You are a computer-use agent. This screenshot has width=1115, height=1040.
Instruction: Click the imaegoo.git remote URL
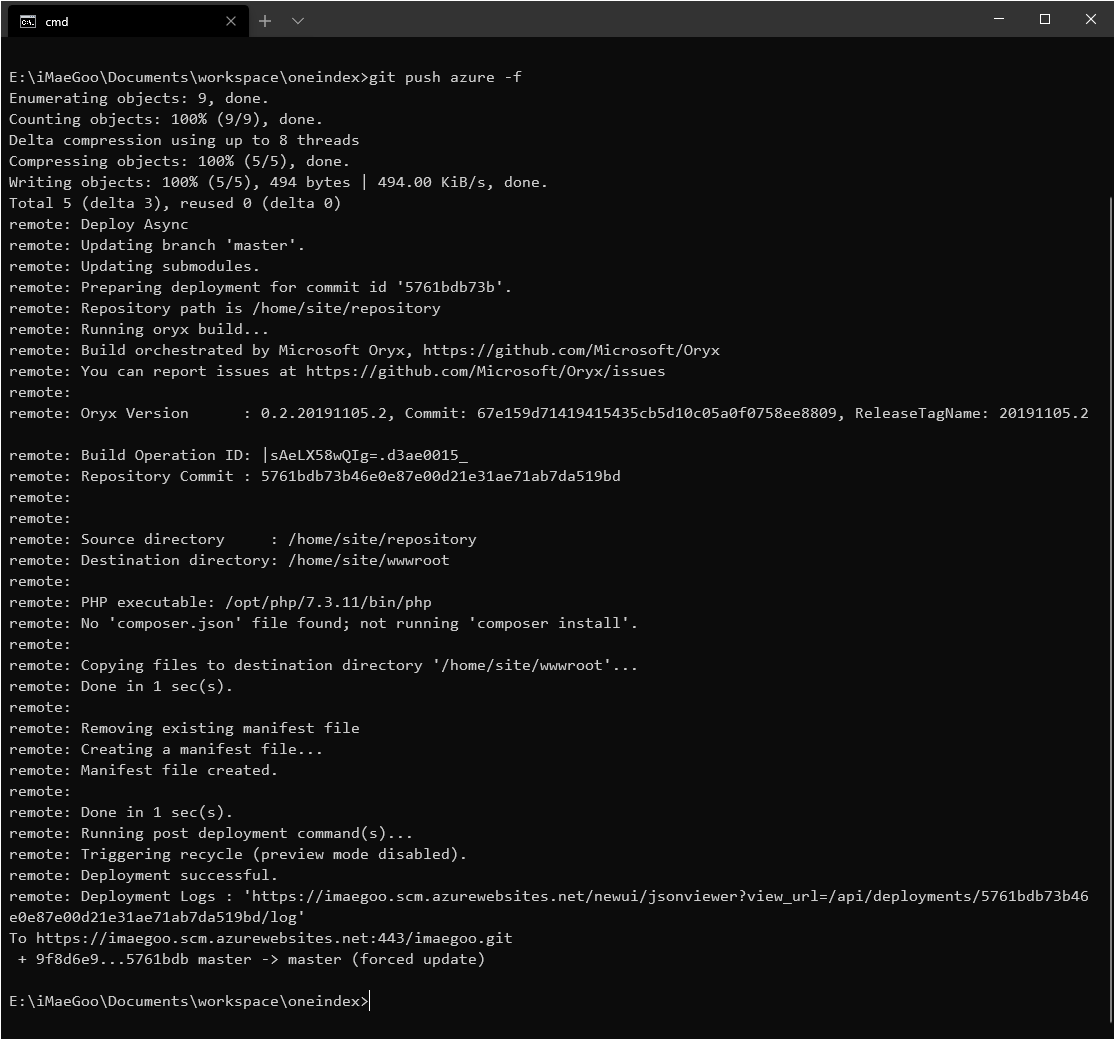(274, 939)
